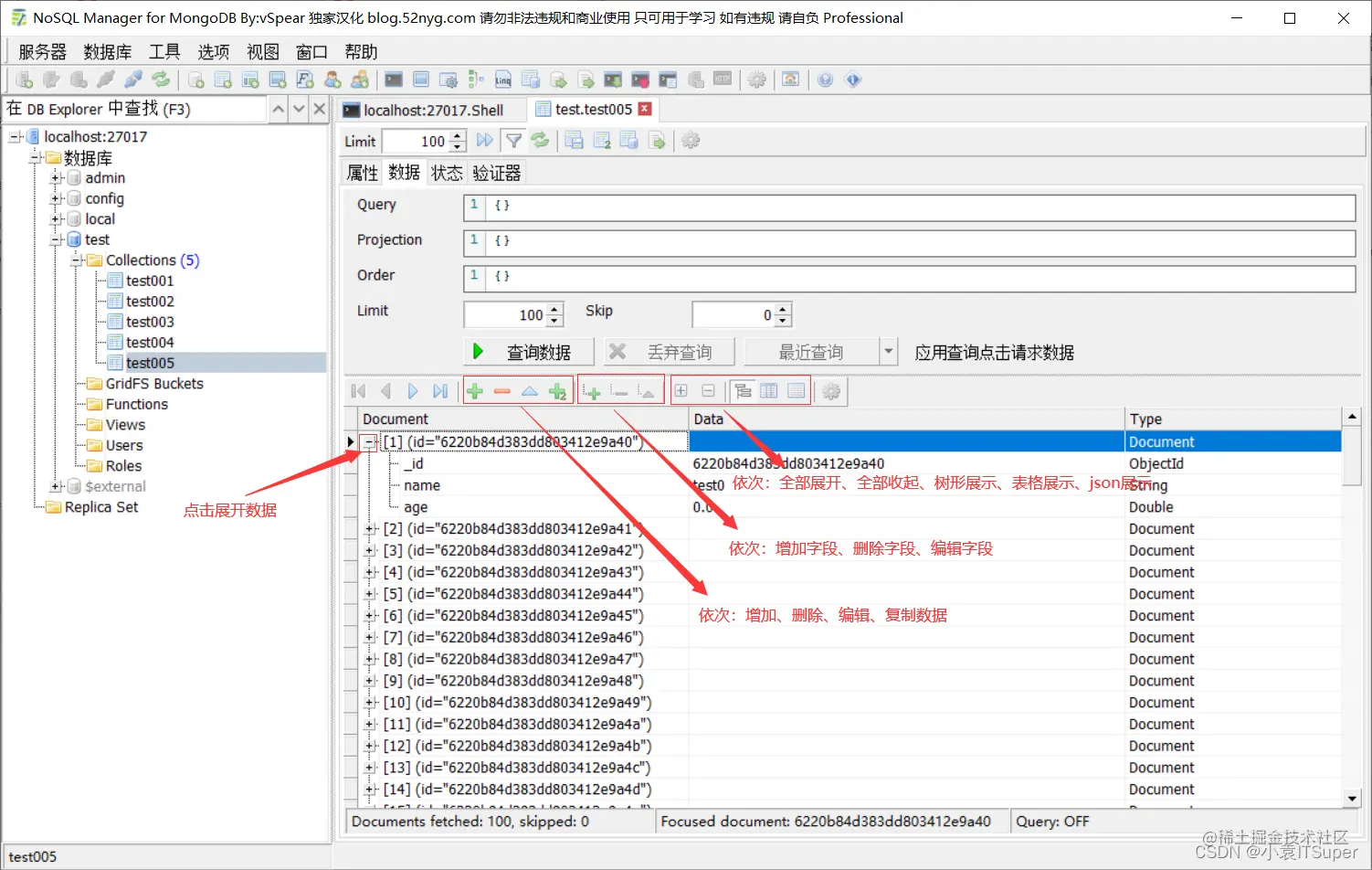Collapse the localhost:27017 server node
Screen dimensions: 1372x870
(x=16, y=137)
